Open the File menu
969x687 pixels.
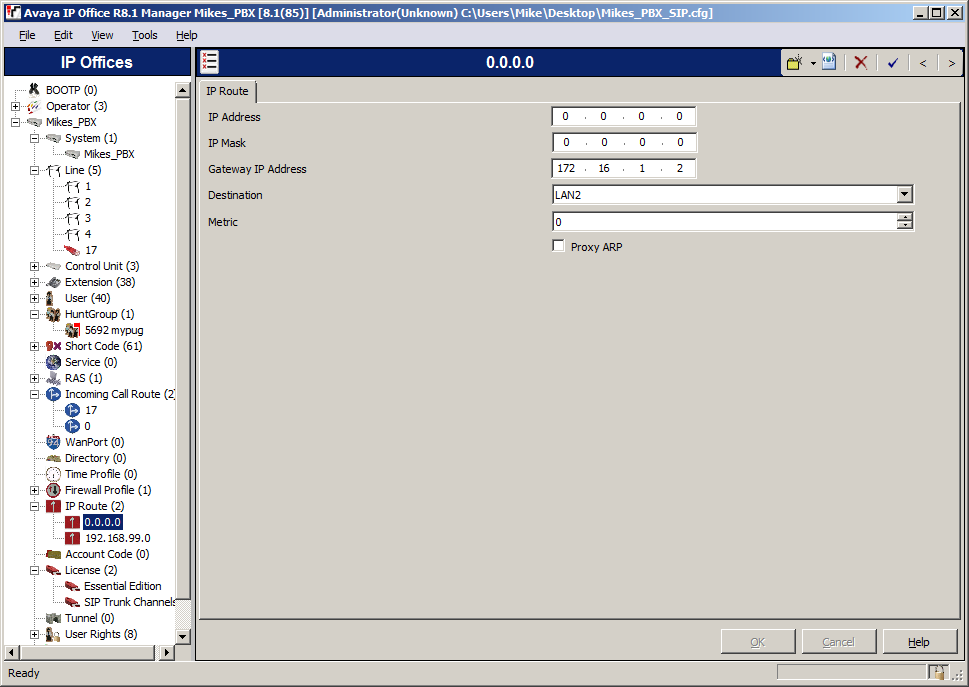[x=27, y=35]
